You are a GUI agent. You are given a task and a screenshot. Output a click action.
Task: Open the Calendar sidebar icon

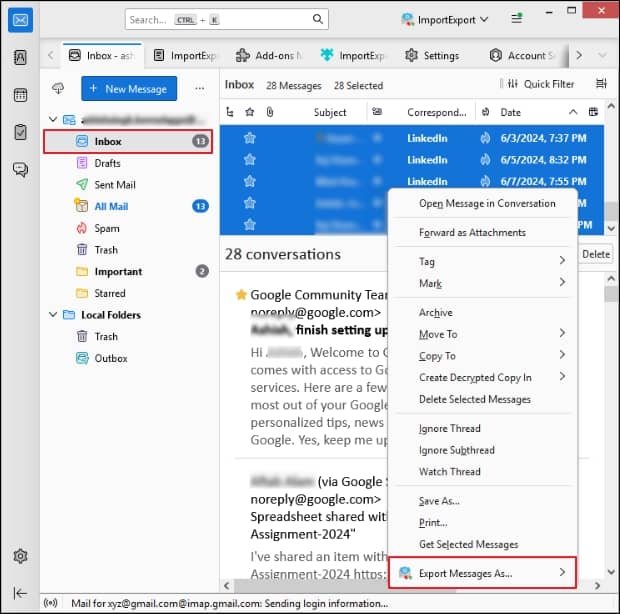click(20, 95)
